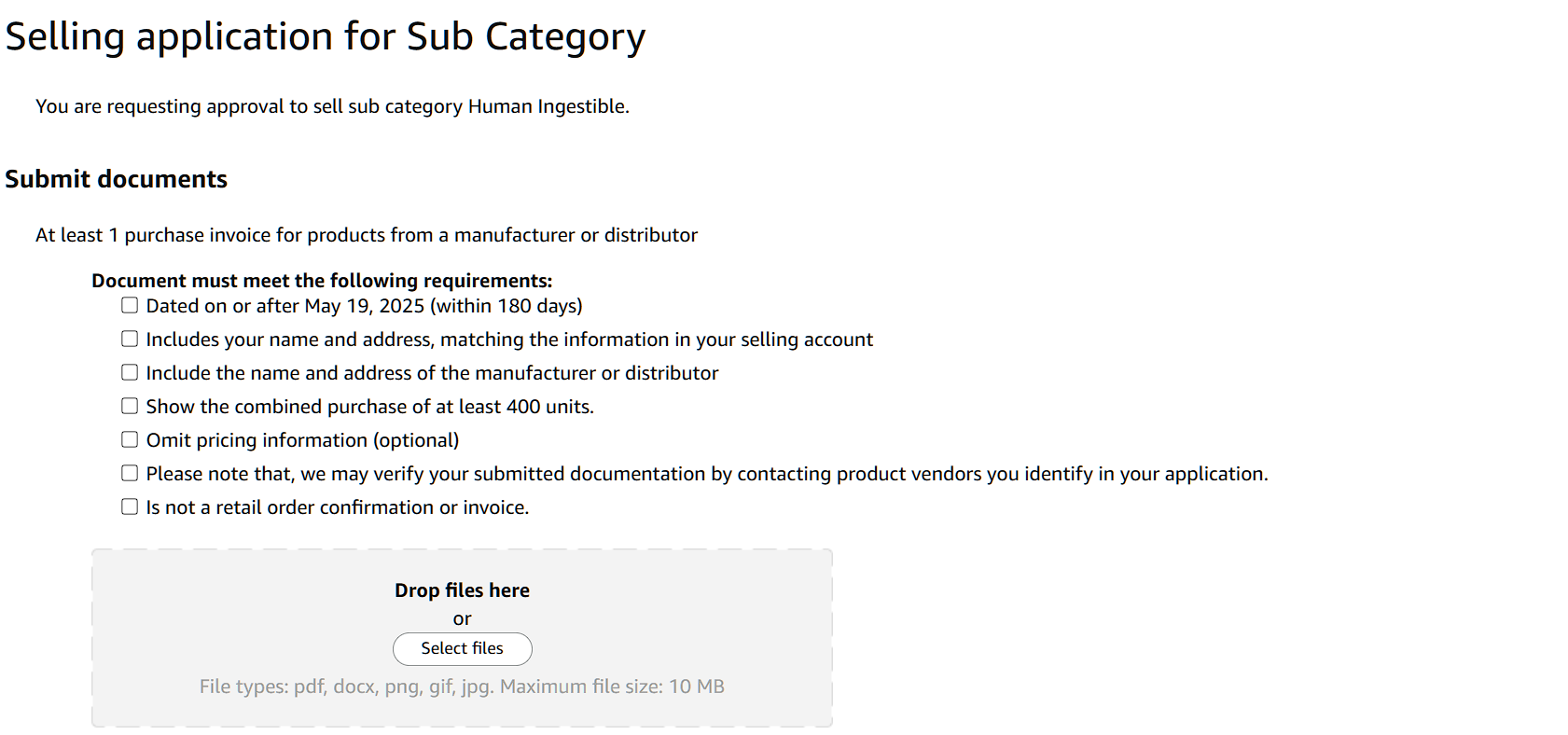
Task: Check the 'Dated on or after May 19, 2025' checkbox
Action: tap(130, 305)
